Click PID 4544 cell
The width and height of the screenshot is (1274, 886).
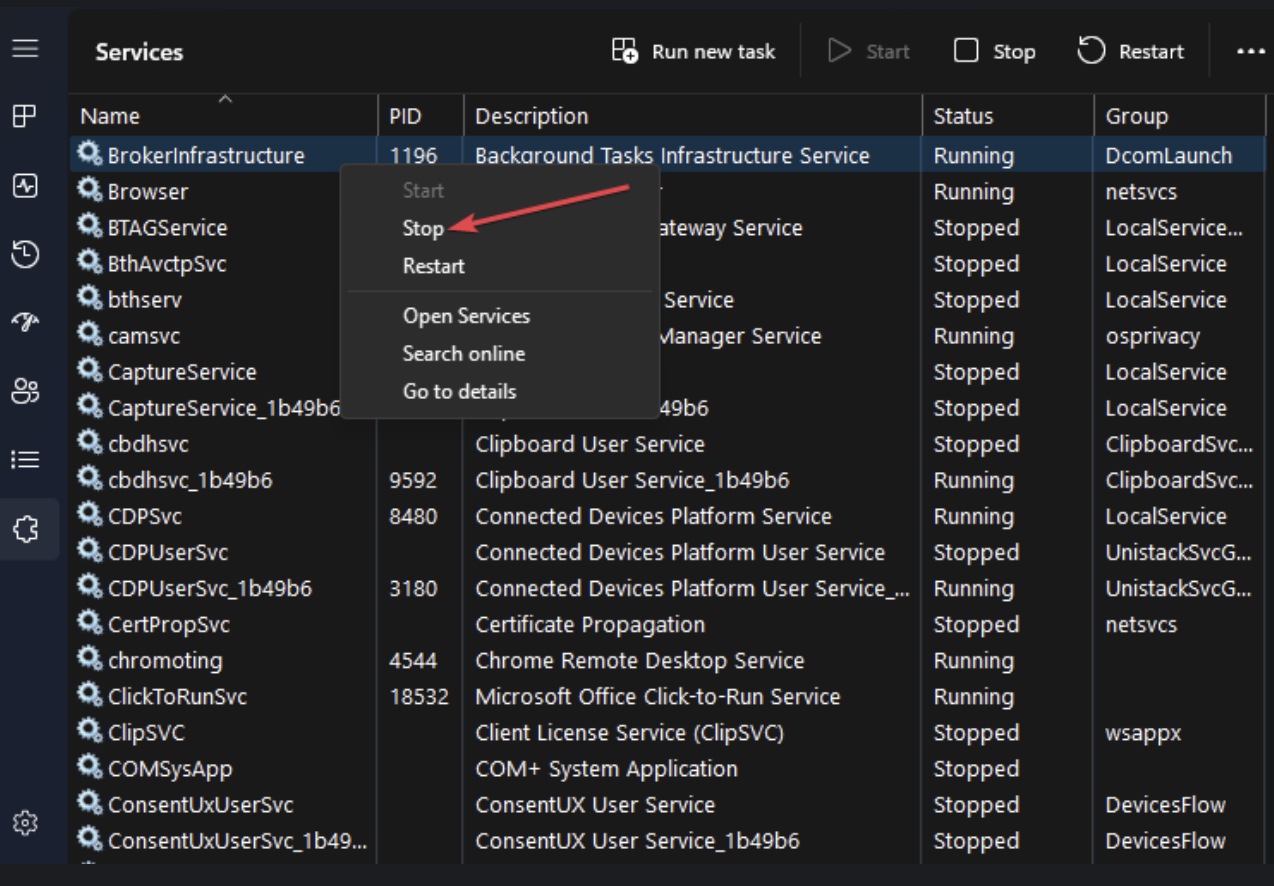click(x=413, y=661)
